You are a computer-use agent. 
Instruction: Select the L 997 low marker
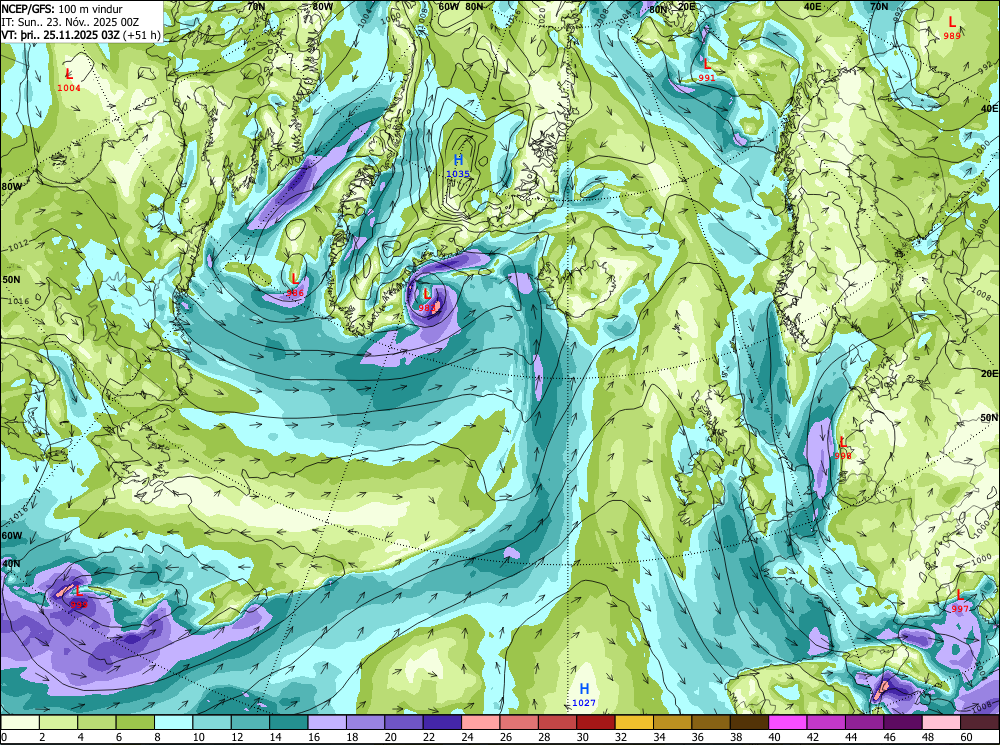[960, 601]
